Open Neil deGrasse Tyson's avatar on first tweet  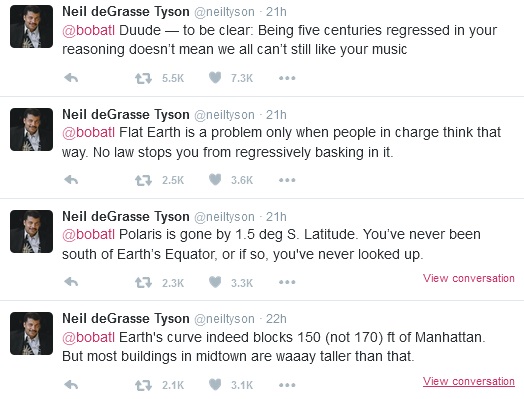(x=31, y=26)
